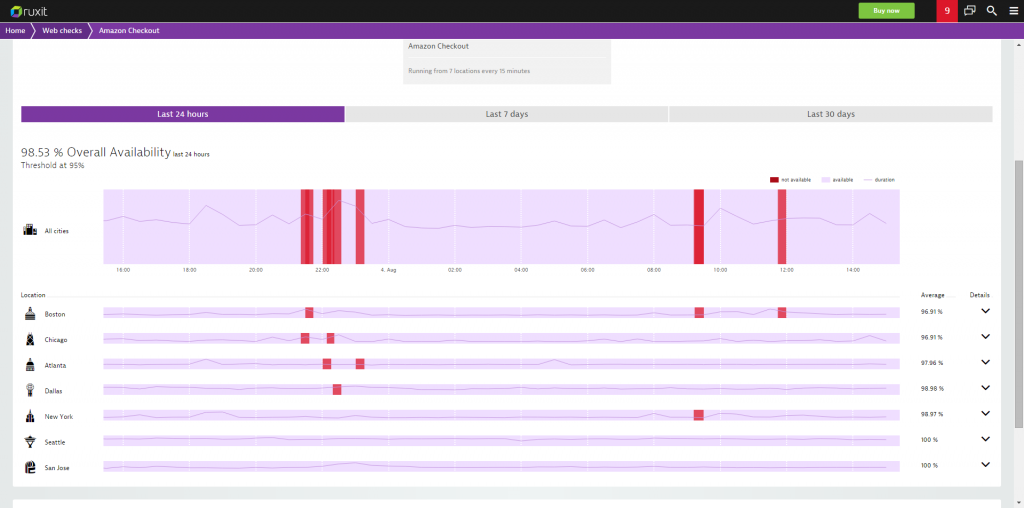Click Atlanta average 97.96 %
Screen dimensions: 1024x508
(932, 362)
